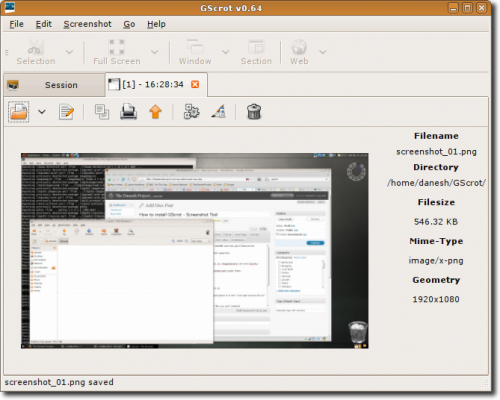
Task: Click the Section capture button
Action: [256, 53]
